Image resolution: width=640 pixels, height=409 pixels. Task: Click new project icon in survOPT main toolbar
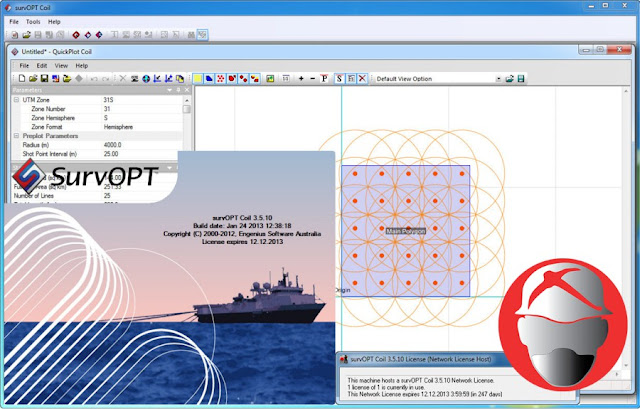click(15, 35)
